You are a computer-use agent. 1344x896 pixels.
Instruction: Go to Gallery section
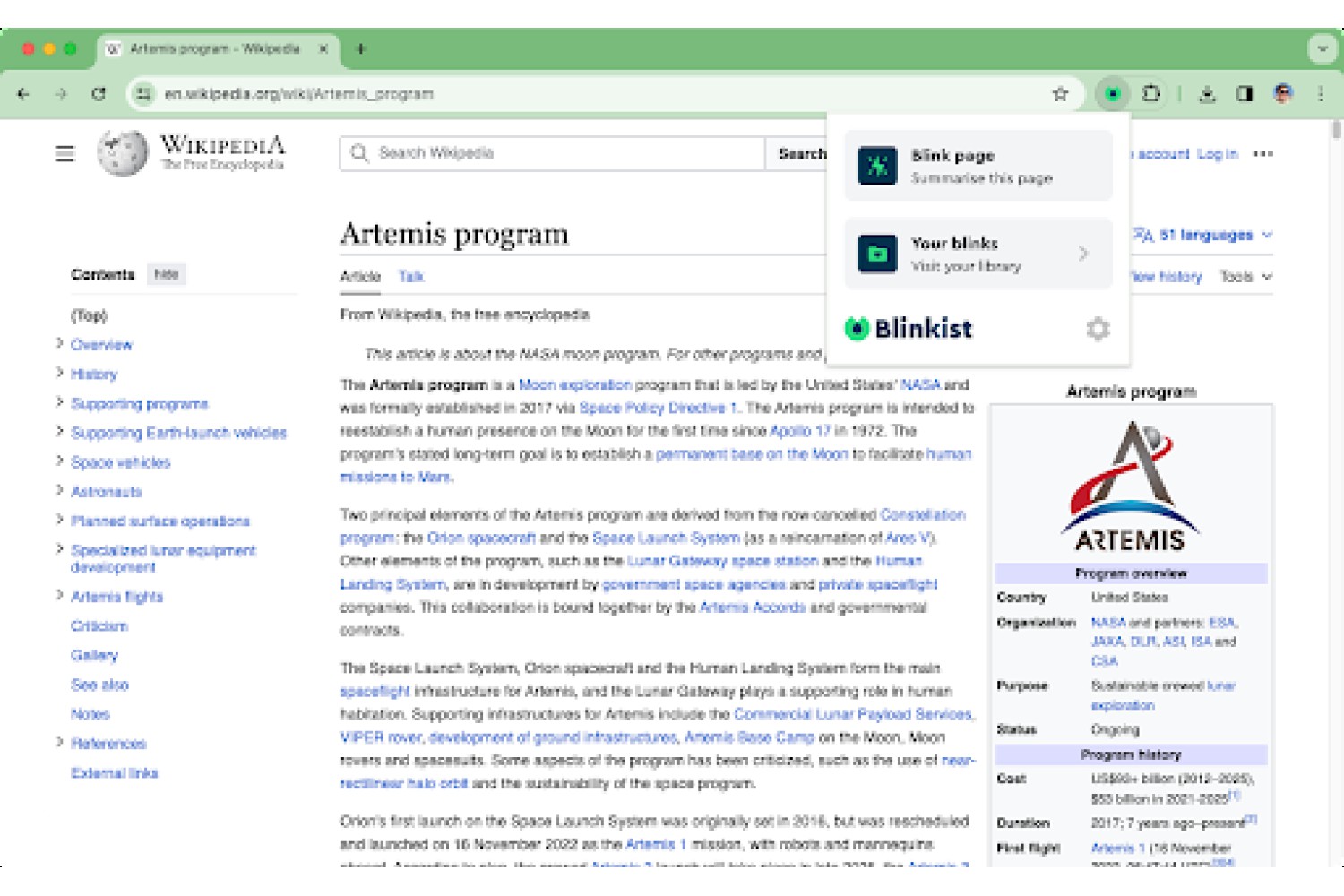click(94, 656)
